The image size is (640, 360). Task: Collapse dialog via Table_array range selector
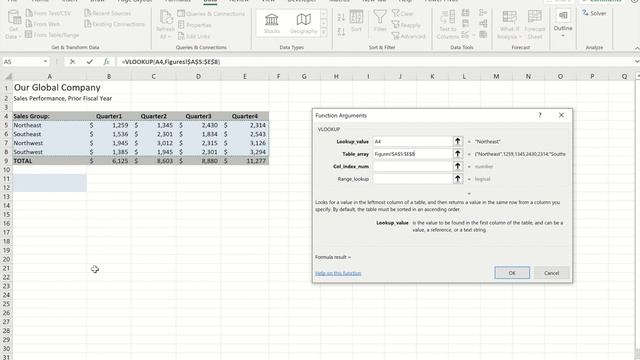click(x=458, y=154)
